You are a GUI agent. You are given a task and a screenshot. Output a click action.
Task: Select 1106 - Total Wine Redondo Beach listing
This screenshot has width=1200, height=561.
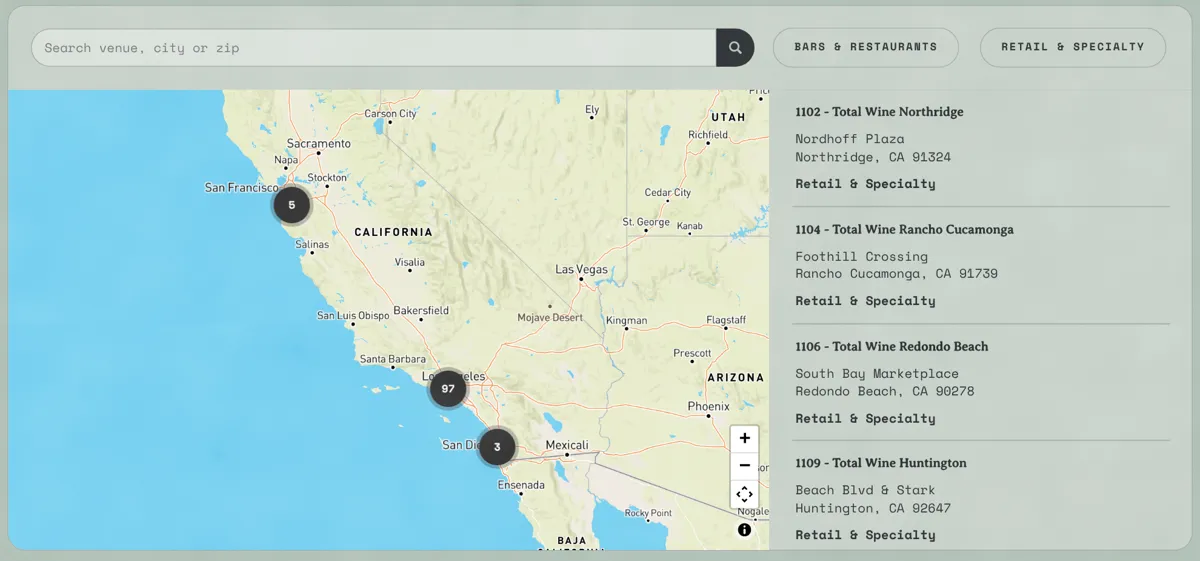(x=981, y=382)
